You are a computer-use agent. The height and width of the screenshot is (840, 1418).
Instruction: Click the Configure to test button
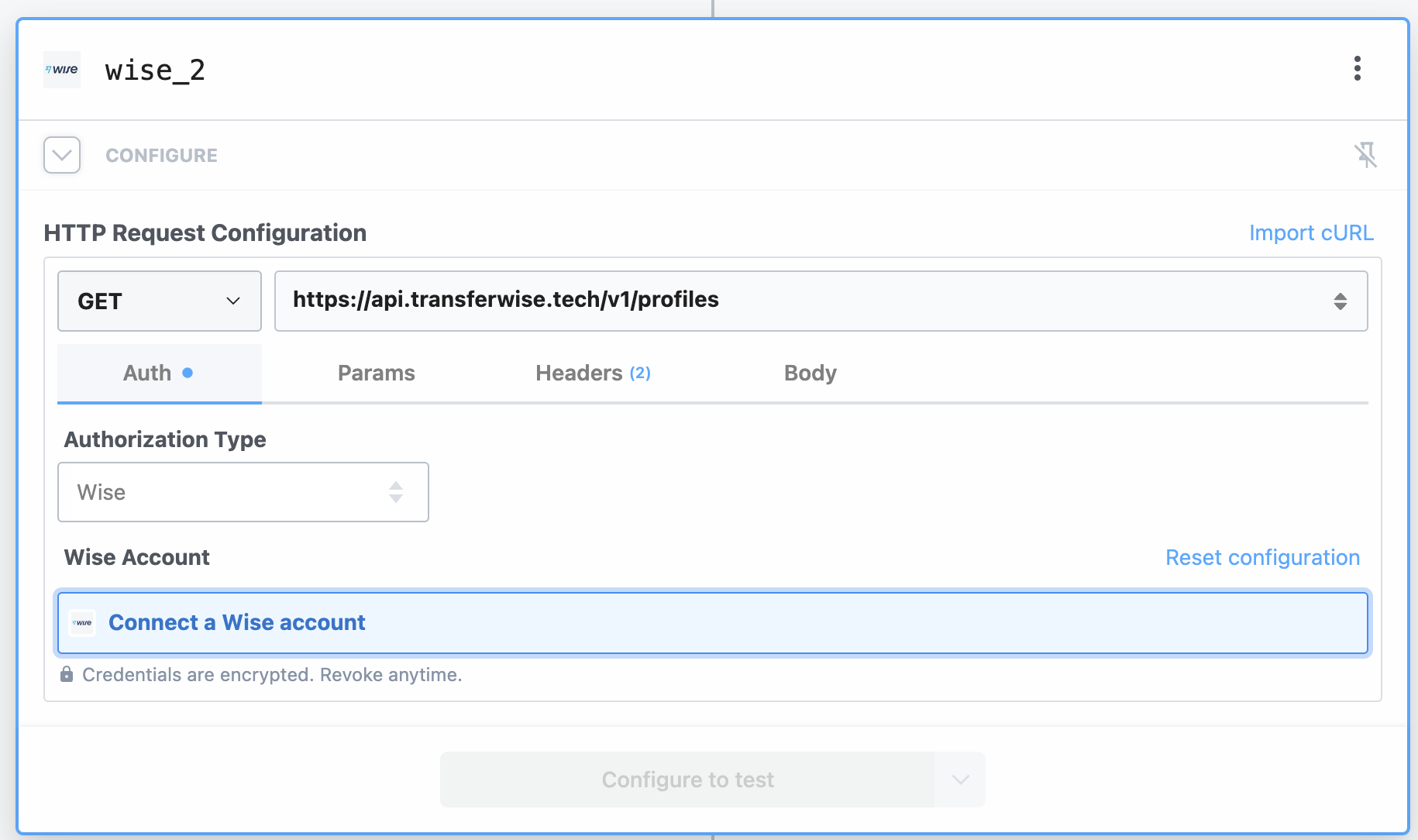tap(687, 780)
